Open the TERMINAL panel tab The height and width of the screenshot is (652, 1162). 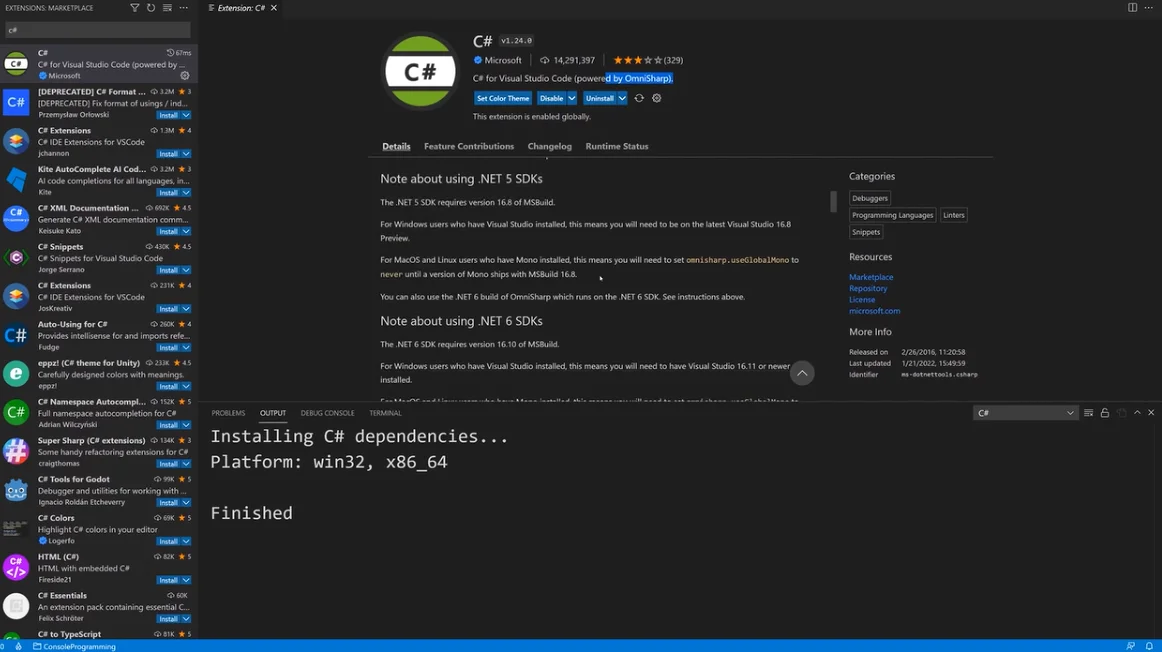tap(385, 413)
